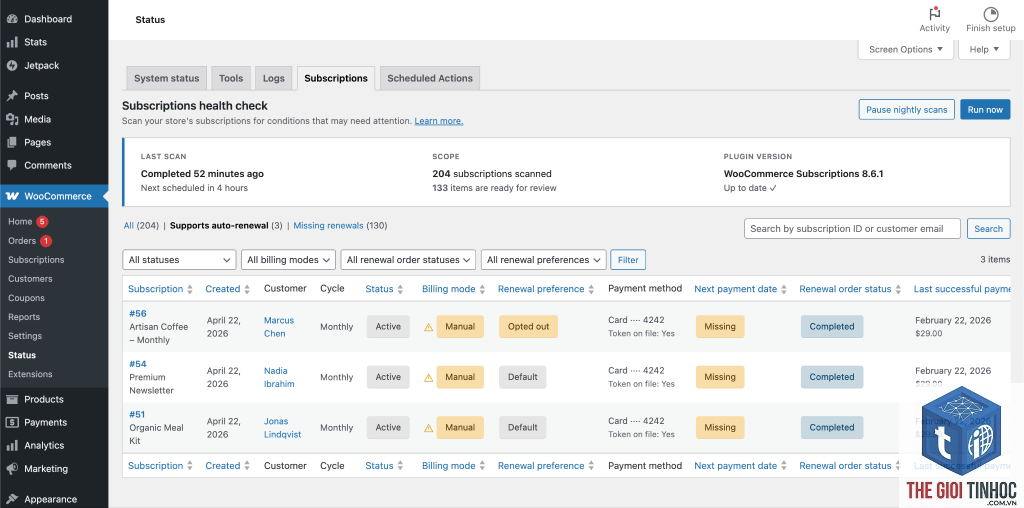Screen dimensions: 1024x508
Task: Click the Completed badge in #51 row
Action: pos(831,428)
